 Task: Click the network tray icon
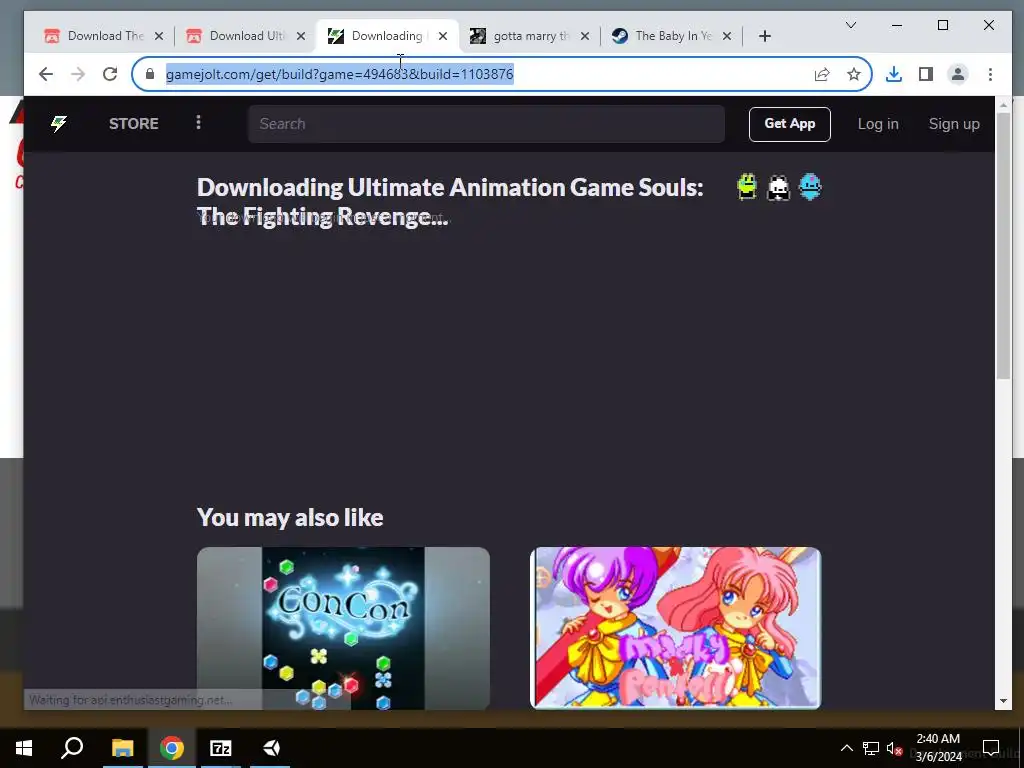tap(871, 748)
